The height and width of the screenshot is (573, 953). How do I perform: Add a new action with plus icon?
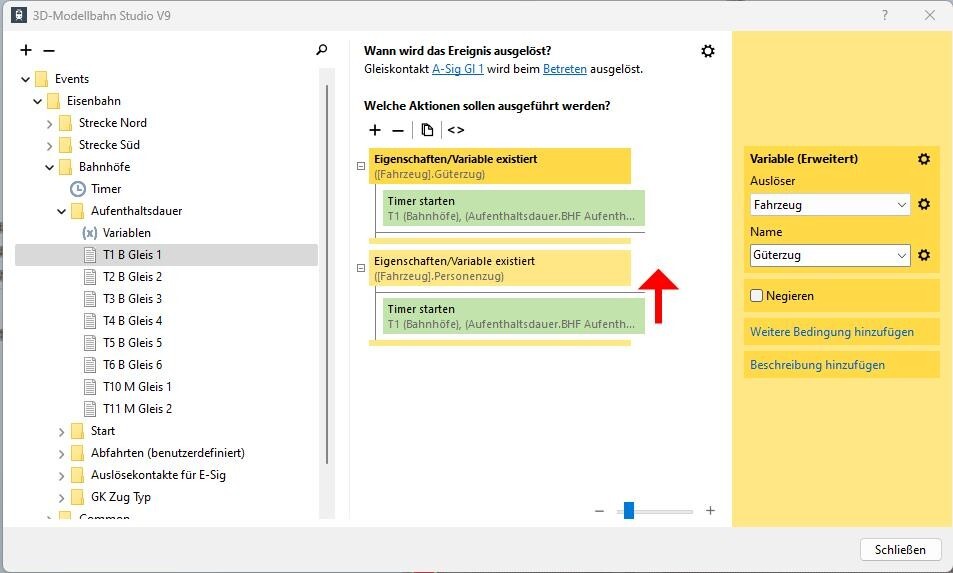click(x=375, y=129)
